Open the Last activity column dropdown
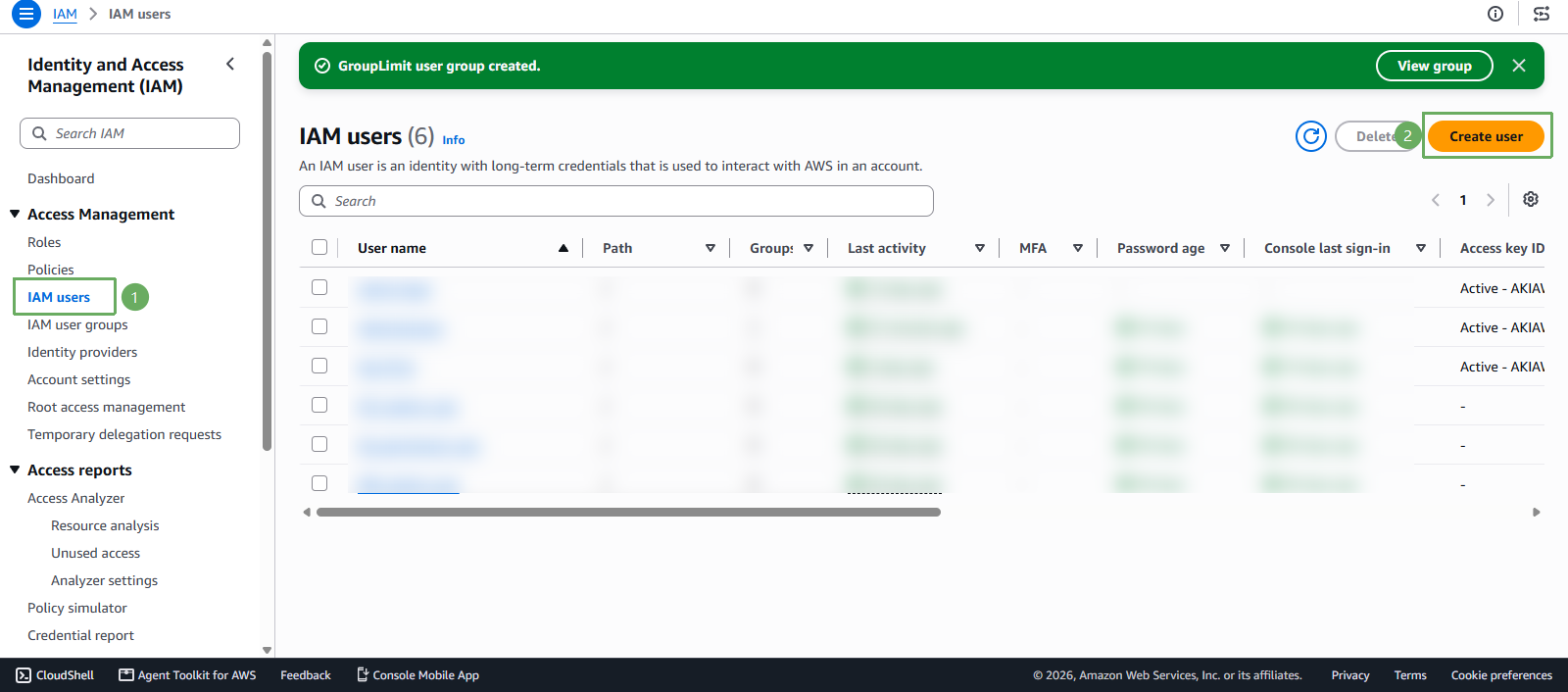This screenshot has height=692, width=1568. 980,248
